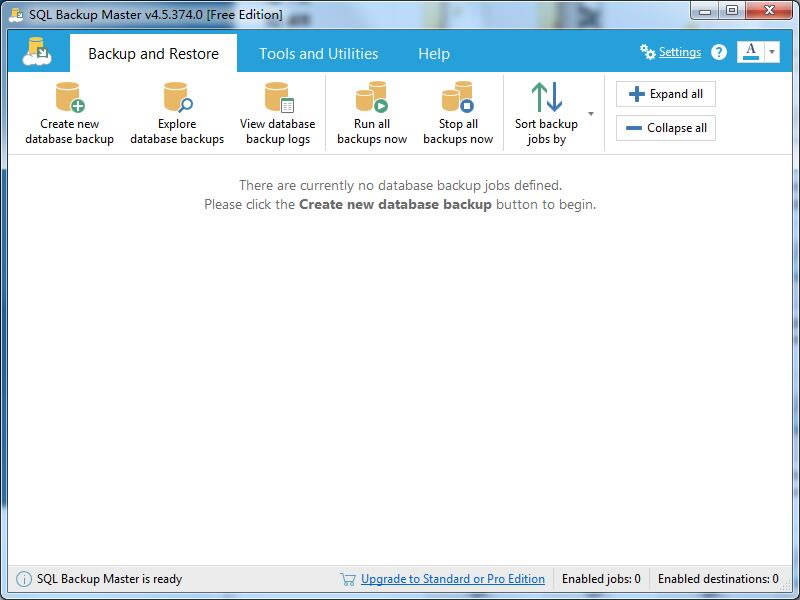Open the Help tab
Image resolution: width=800 pixels, height=600 pixels.
(x=433, y=53)
